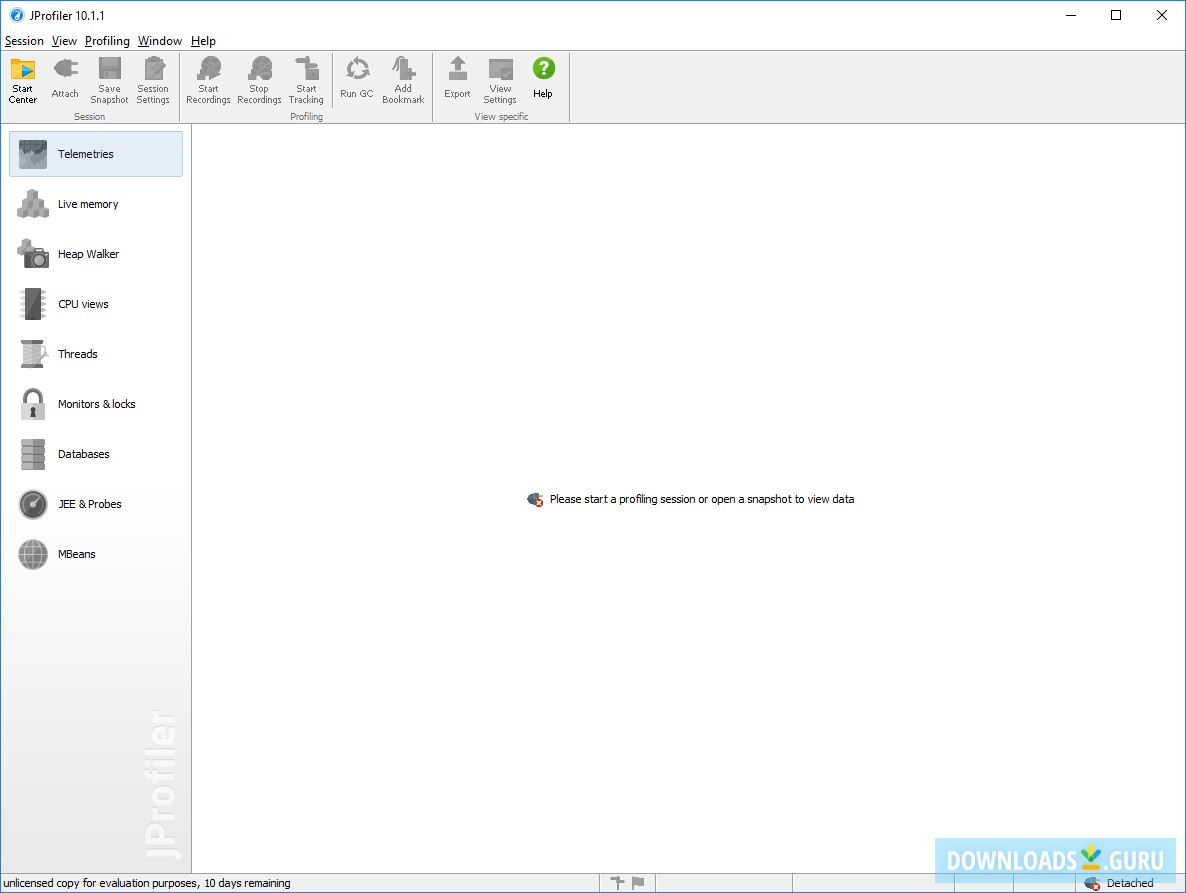The width and height of the screenshot is (1186, 893).
Task: Go to Monitors & locks section
Action: (96, 404)
